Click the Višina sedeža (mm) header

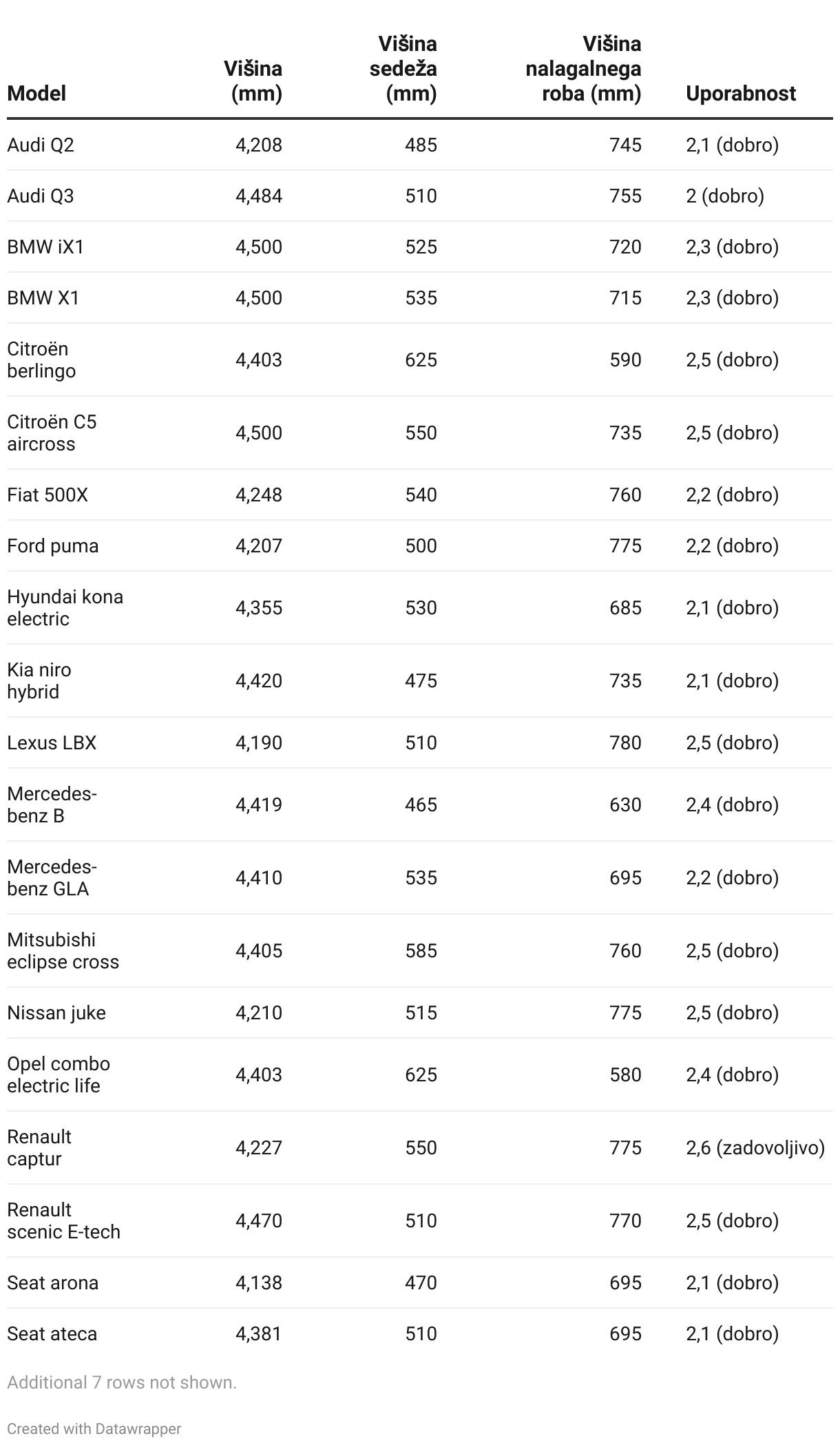click(403, 68)
